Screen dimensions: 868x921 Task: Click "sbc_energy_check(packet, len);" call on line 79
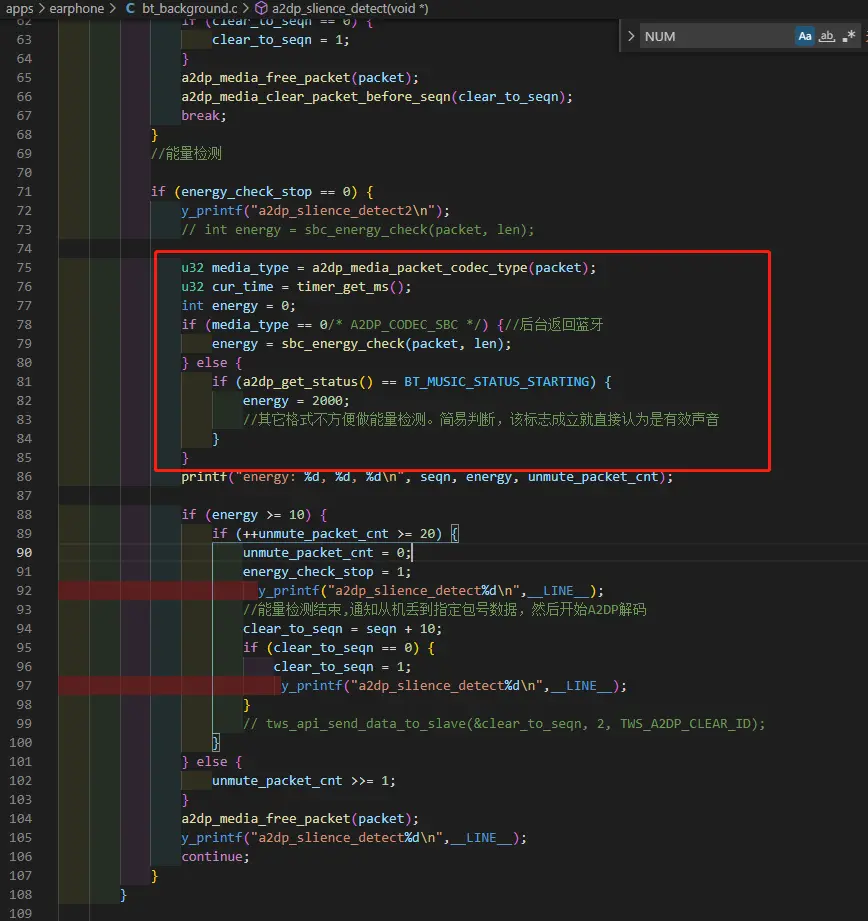[396, 344]
